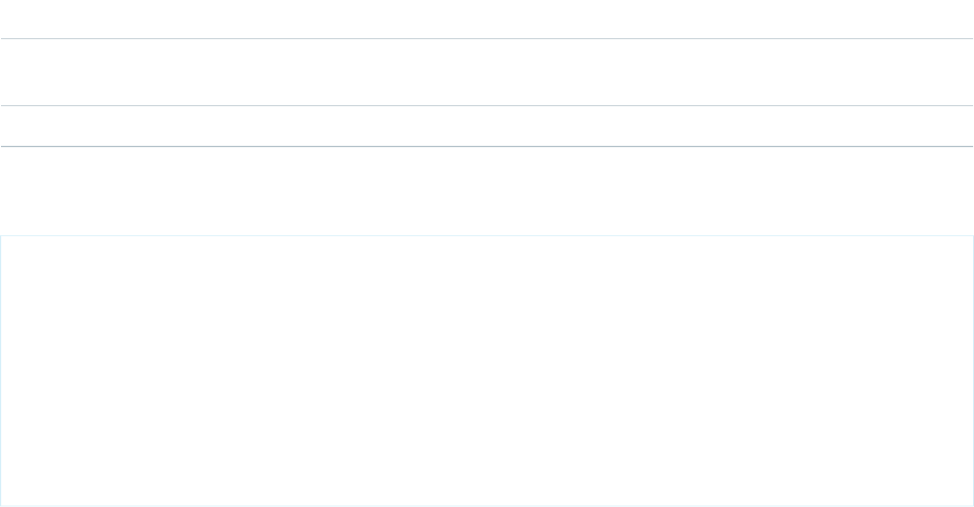Viewport: 974px width, 507px height.
Task: Click the right end of the narrow third row
Action: click(965, 126)
